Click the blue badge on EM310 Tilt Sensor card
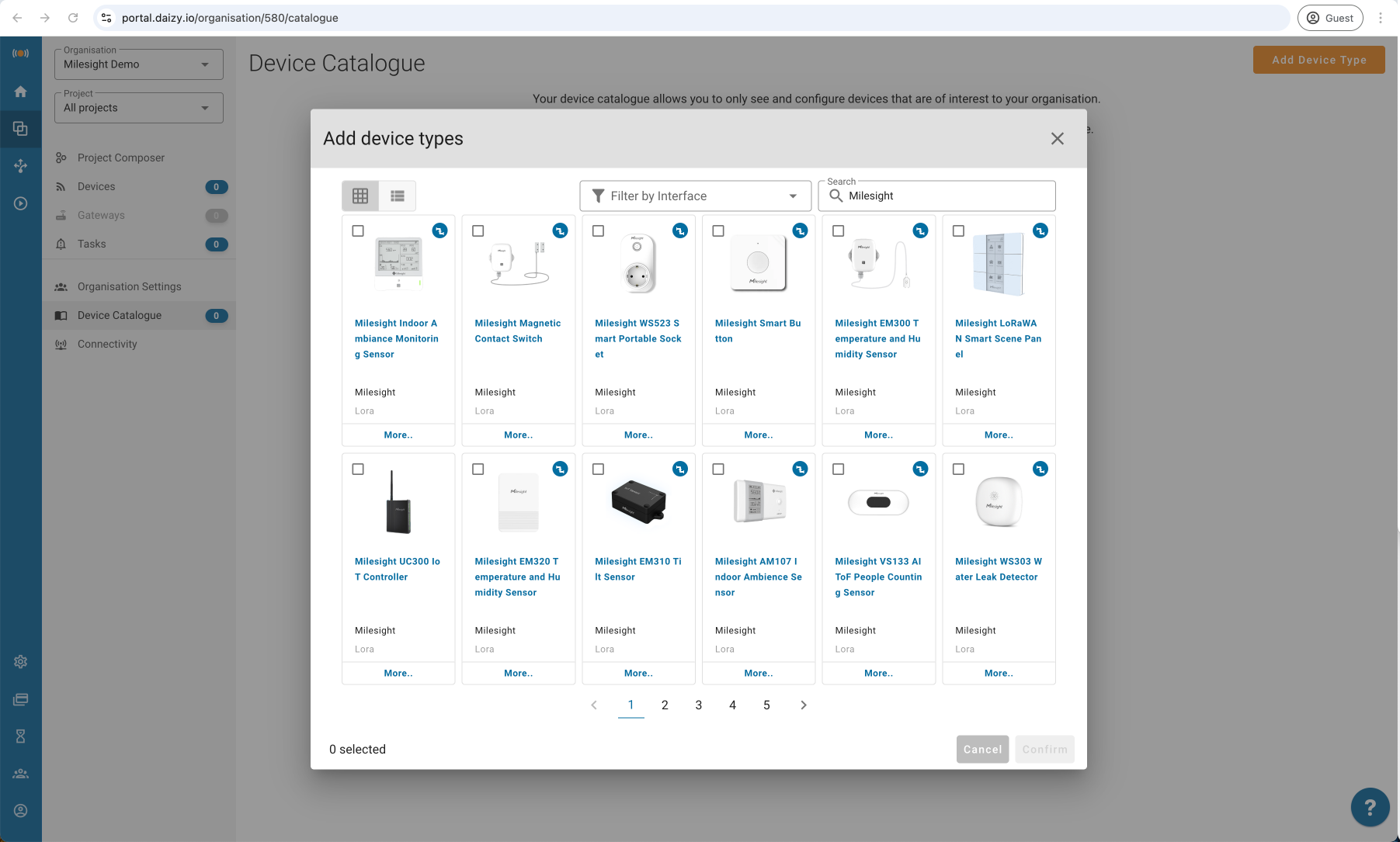The height and width of the screenshot is (842, 1400). pos(680,469)
